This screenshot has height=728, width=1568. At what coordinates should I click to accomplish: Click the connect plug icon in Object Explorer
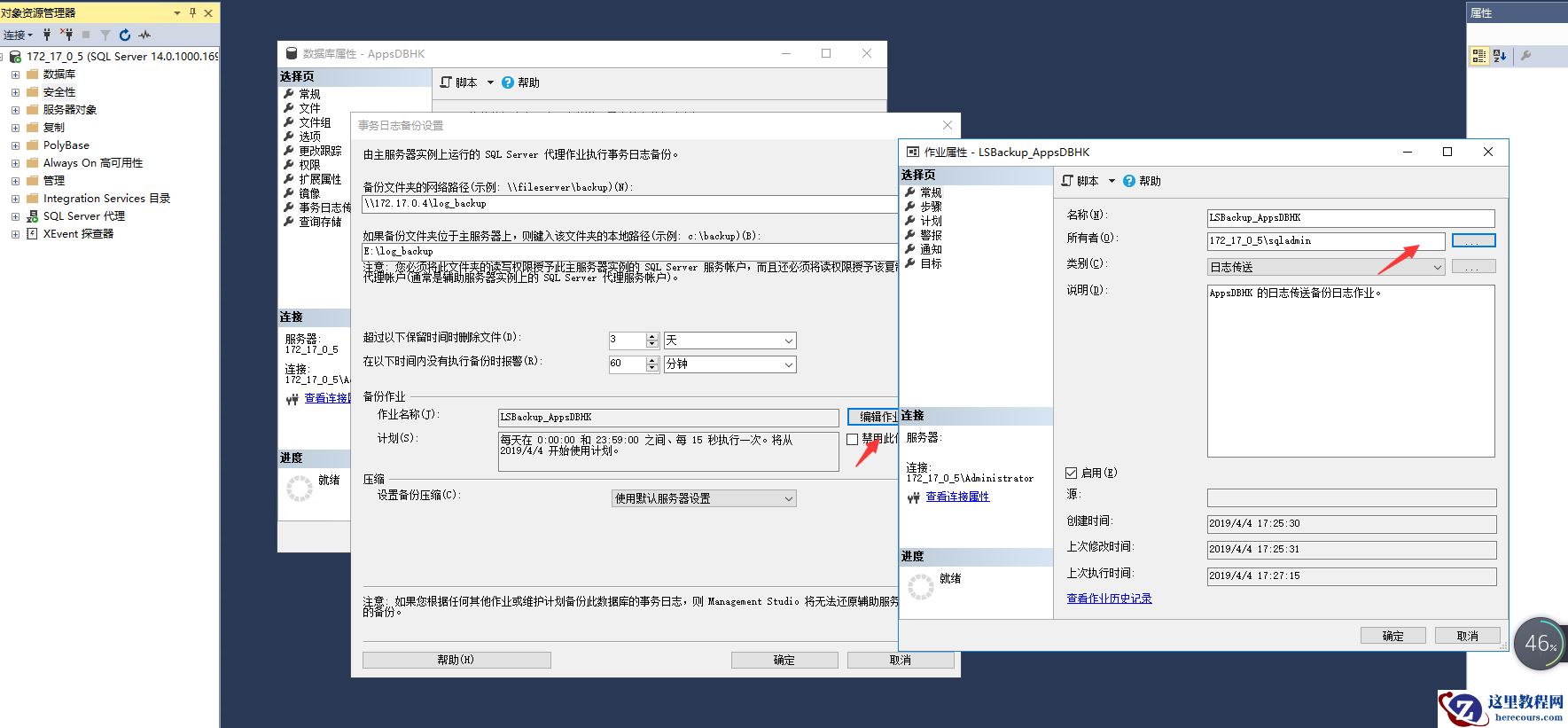click(x=47, y=35)
